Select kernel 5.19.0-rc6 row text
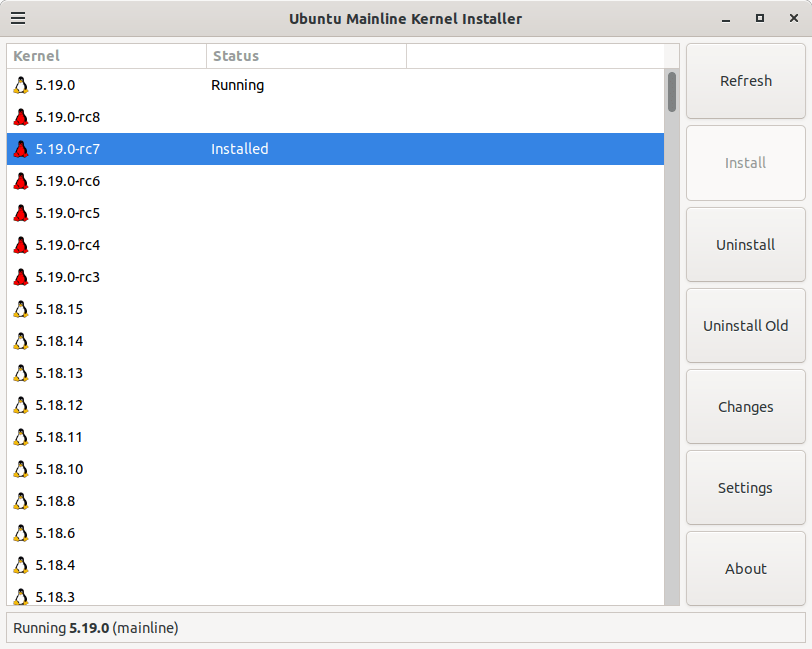812x649 pixels. (67, 181)
